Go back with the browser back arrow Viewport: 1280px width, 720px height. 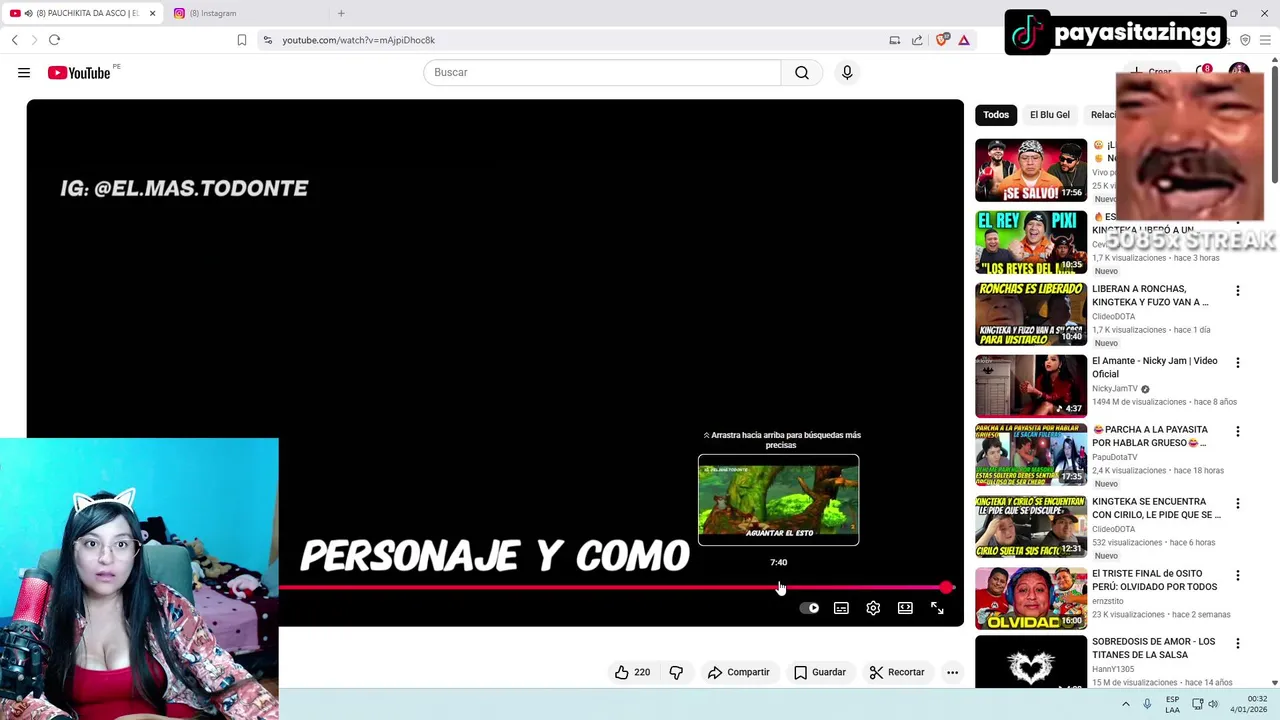click(15, 40)
